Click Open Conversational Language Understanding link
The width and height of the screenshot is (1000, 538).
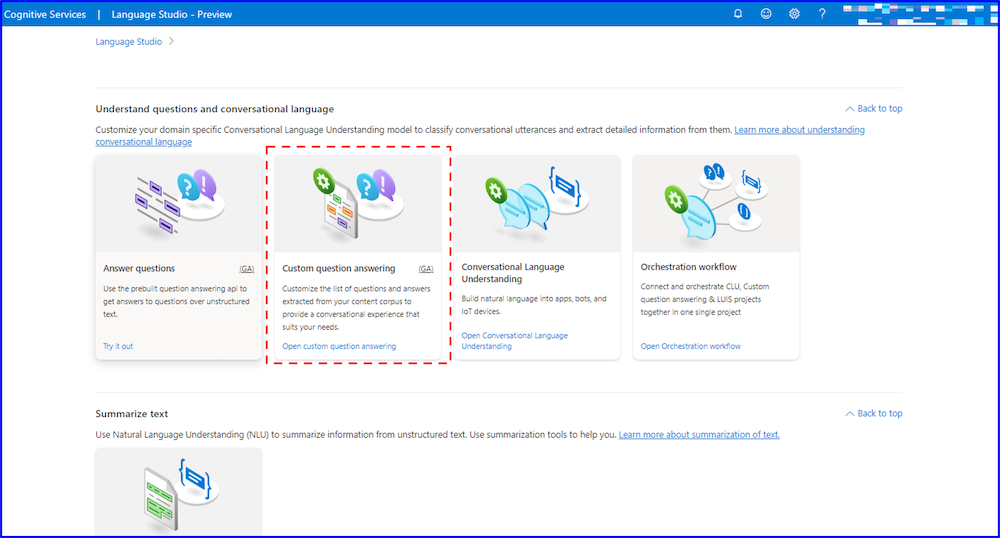(x=515, y=340)
